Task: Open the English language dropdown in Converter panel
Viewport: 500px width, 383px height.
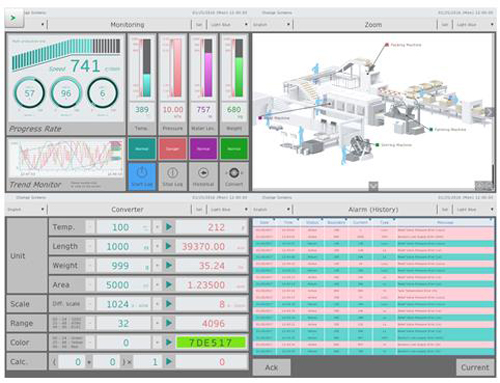Action: 26,210
